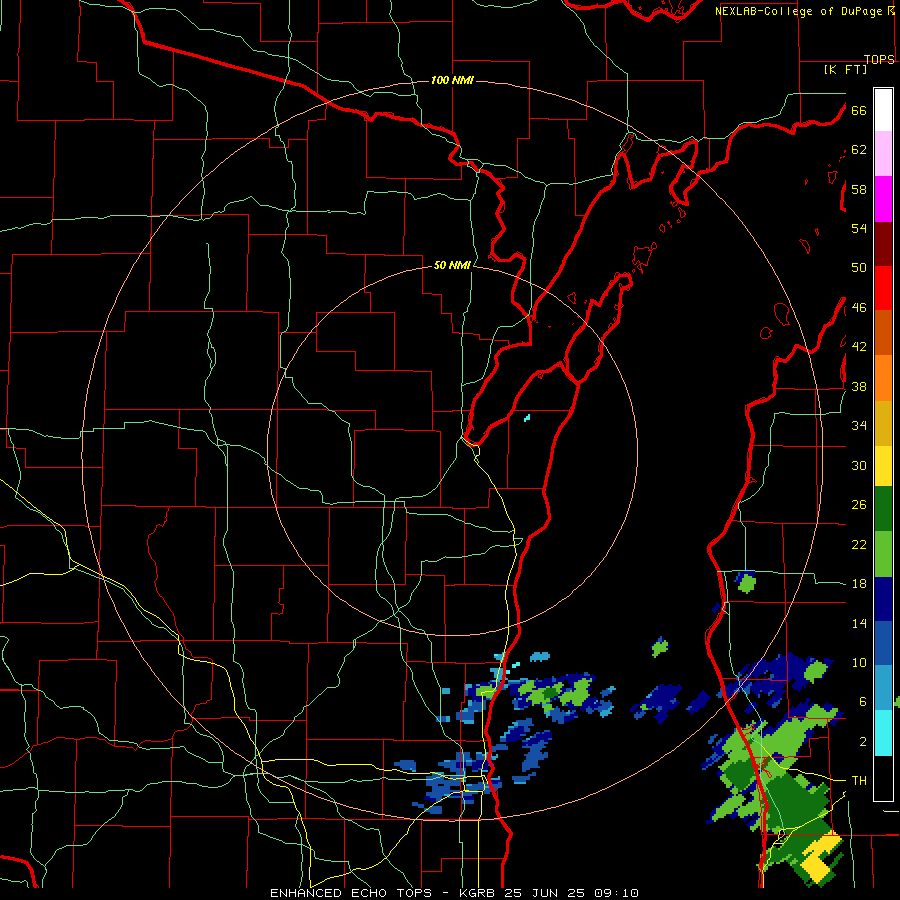Viewport: 900px width, 900px height.
Task: Select the navy blue legend swatch
Action: click(x=883, y=600)
